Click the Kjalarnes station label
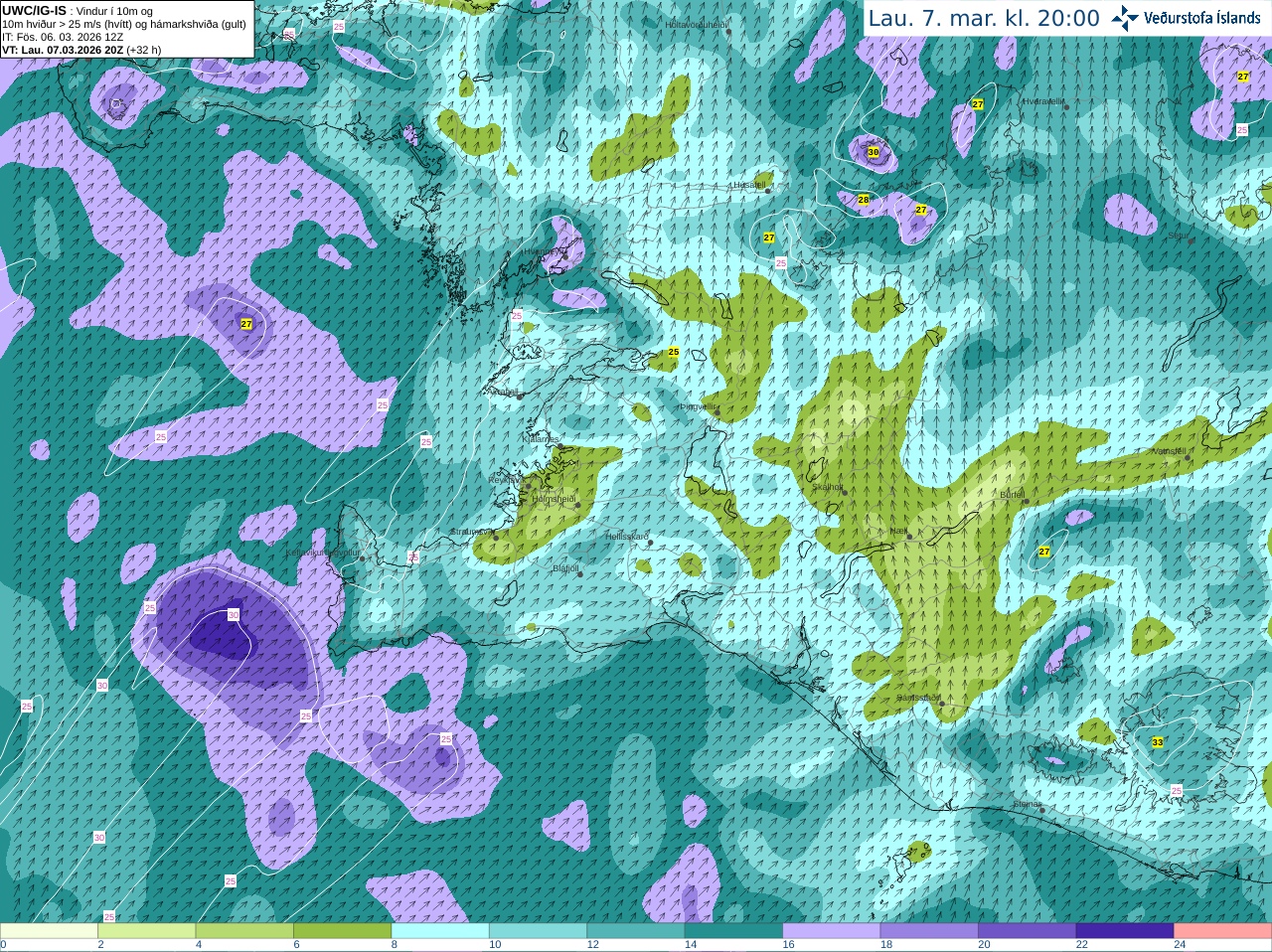The height and width of the screenshot is (952, 1272). click(541, 438)
